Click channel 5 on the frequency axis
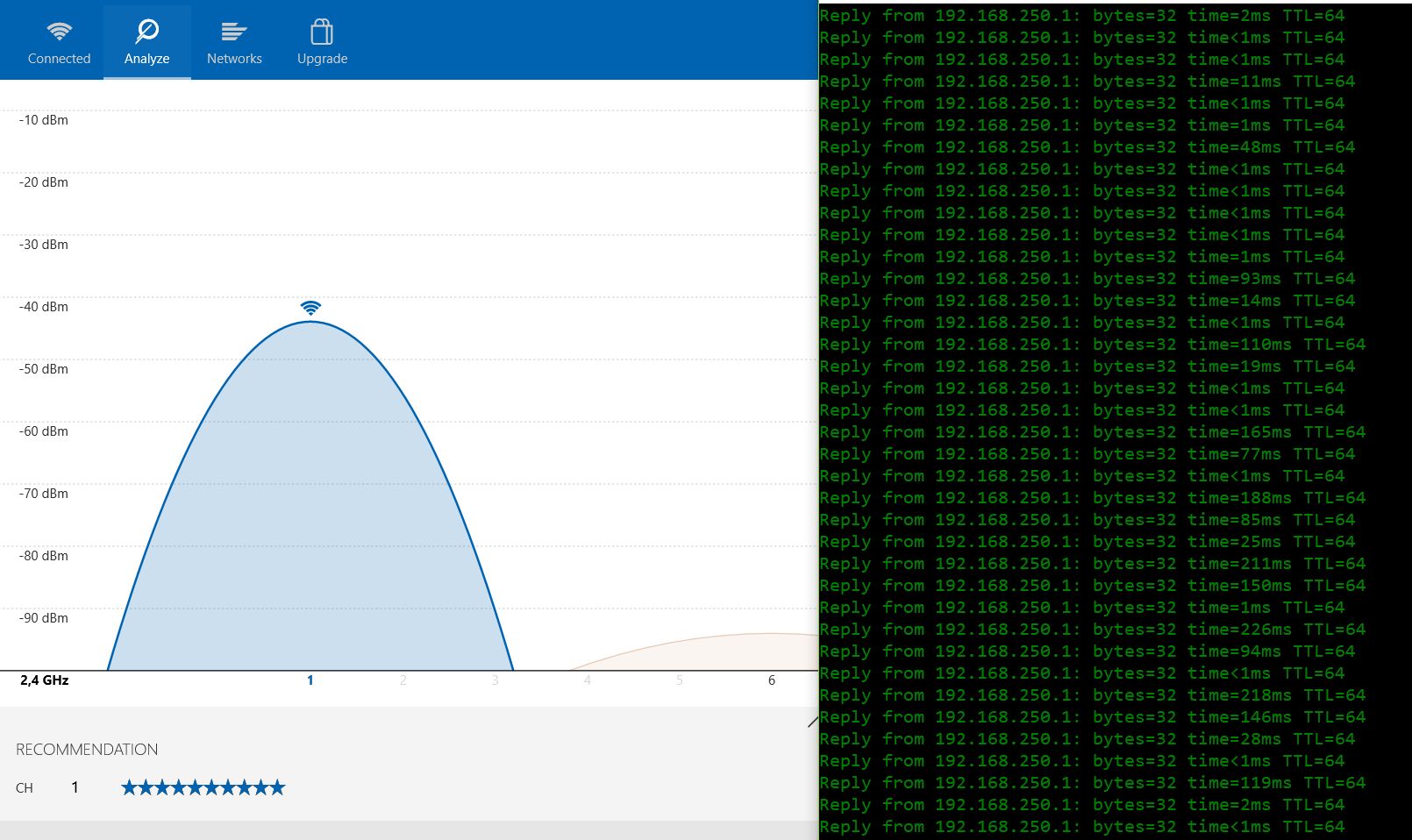The image size is (1412, 840). point(679,680)
